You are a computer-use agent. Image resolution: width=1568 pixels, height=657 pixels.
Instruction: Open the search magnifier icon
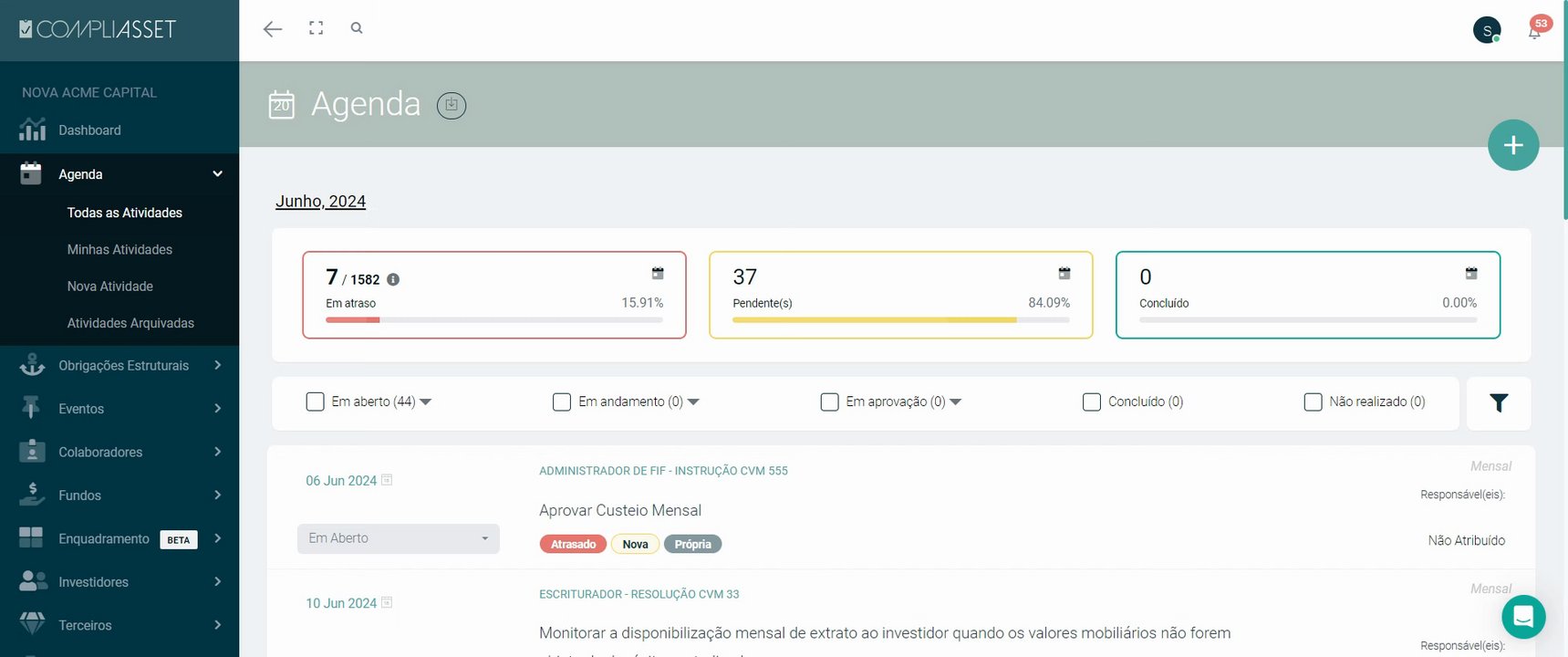click(x=357, y=28)
